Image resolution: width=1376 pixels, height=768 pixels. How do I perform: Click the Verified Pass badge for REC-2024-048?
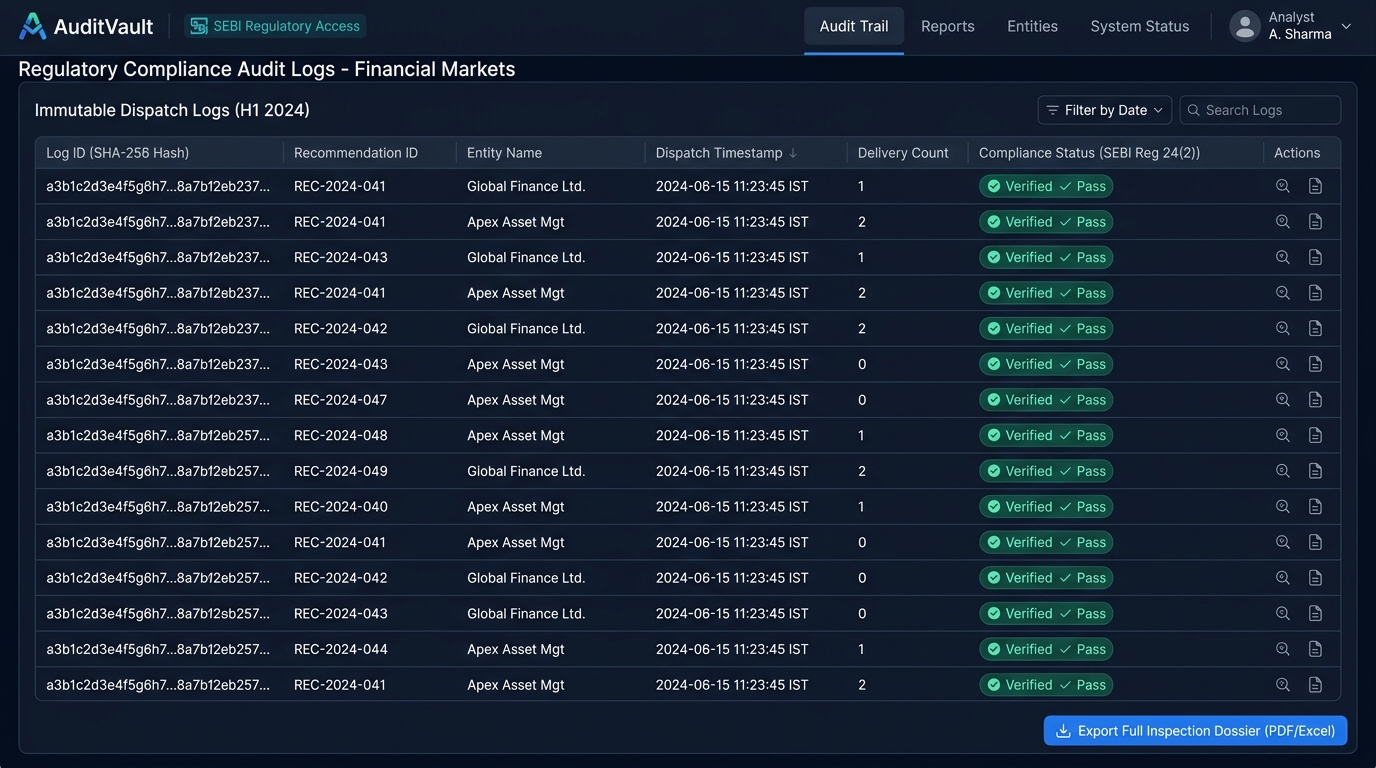pos(1046,436)
